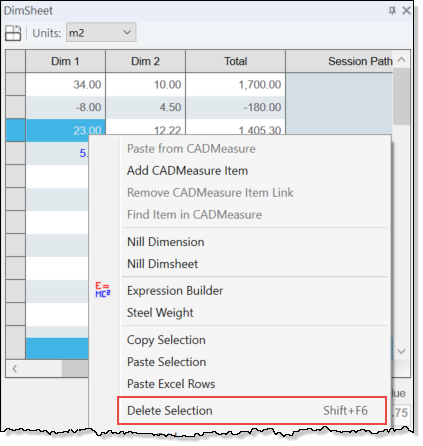Click the Expression Builder E=MC2 icon
Image resolution: width=423 pixels, height=446 pixels.
click(x=103, y=290)
